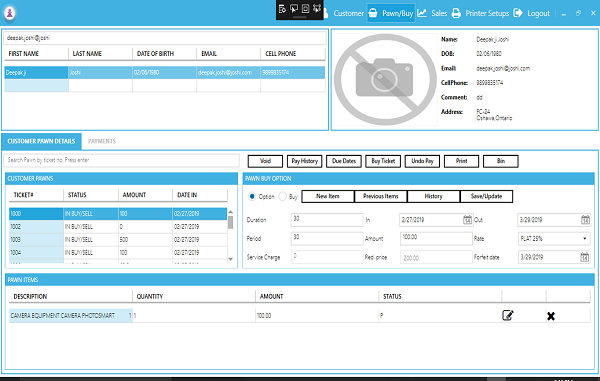Click the DESCRIPTION column header in Pawn Items
600x381 pixels.
coord(71,296)
